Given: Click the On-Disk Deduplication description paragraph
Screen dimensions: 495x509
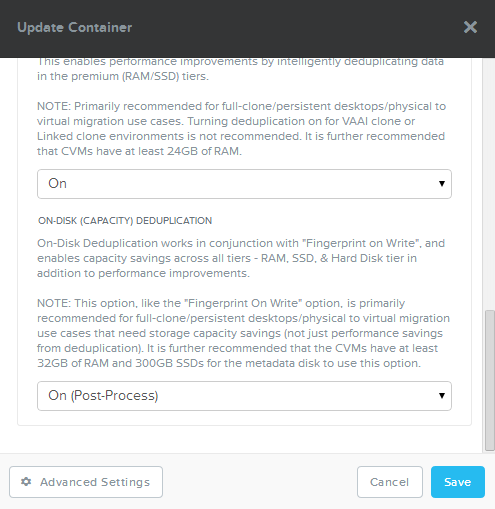Looking at the screenshot, I should click(x=241, y=258).
